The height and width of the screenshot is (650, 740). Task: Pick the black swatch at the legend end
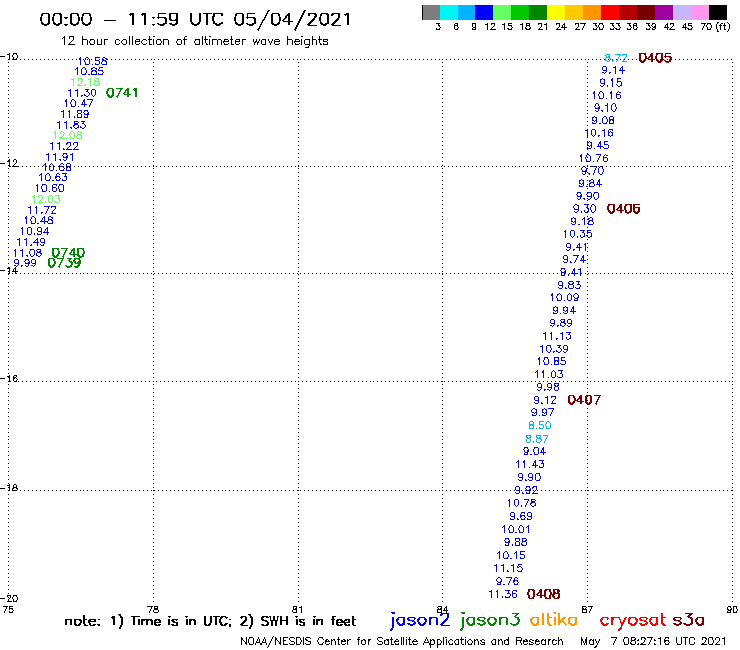tap(717, 12)
